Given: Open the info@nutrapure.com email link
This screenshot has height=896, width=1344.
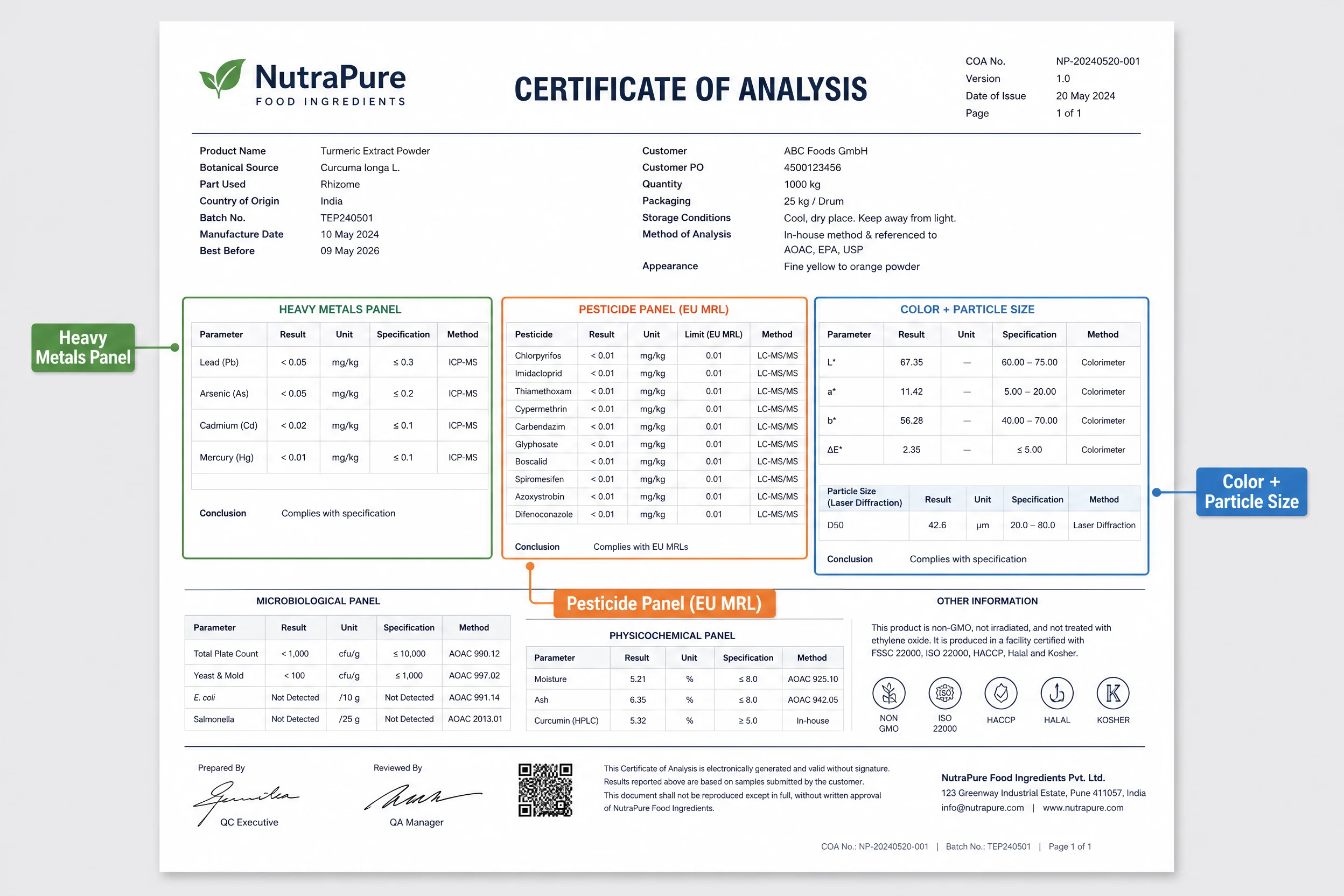Looking at the screenshot, I should pos(982,808).
